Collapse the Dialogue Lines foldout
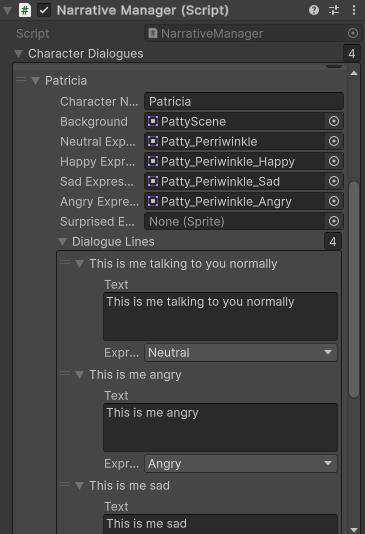 62,242
